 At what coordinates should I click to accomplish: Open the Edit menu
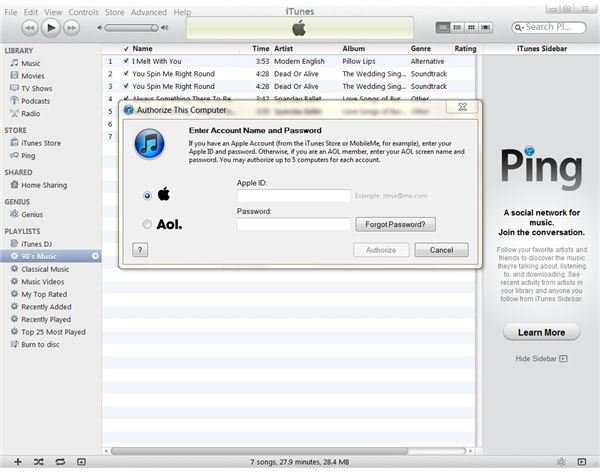pyautogui.click(x=31, y=12)
